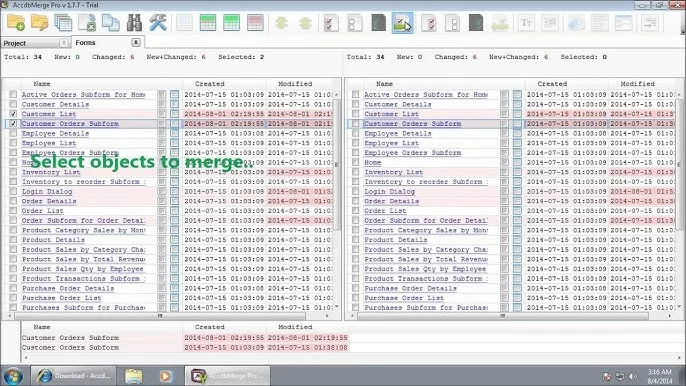Open Windows Explorer folder icon on taskbar
The image size is (686, 386).
pyautogui.click(x=134, y=375)
